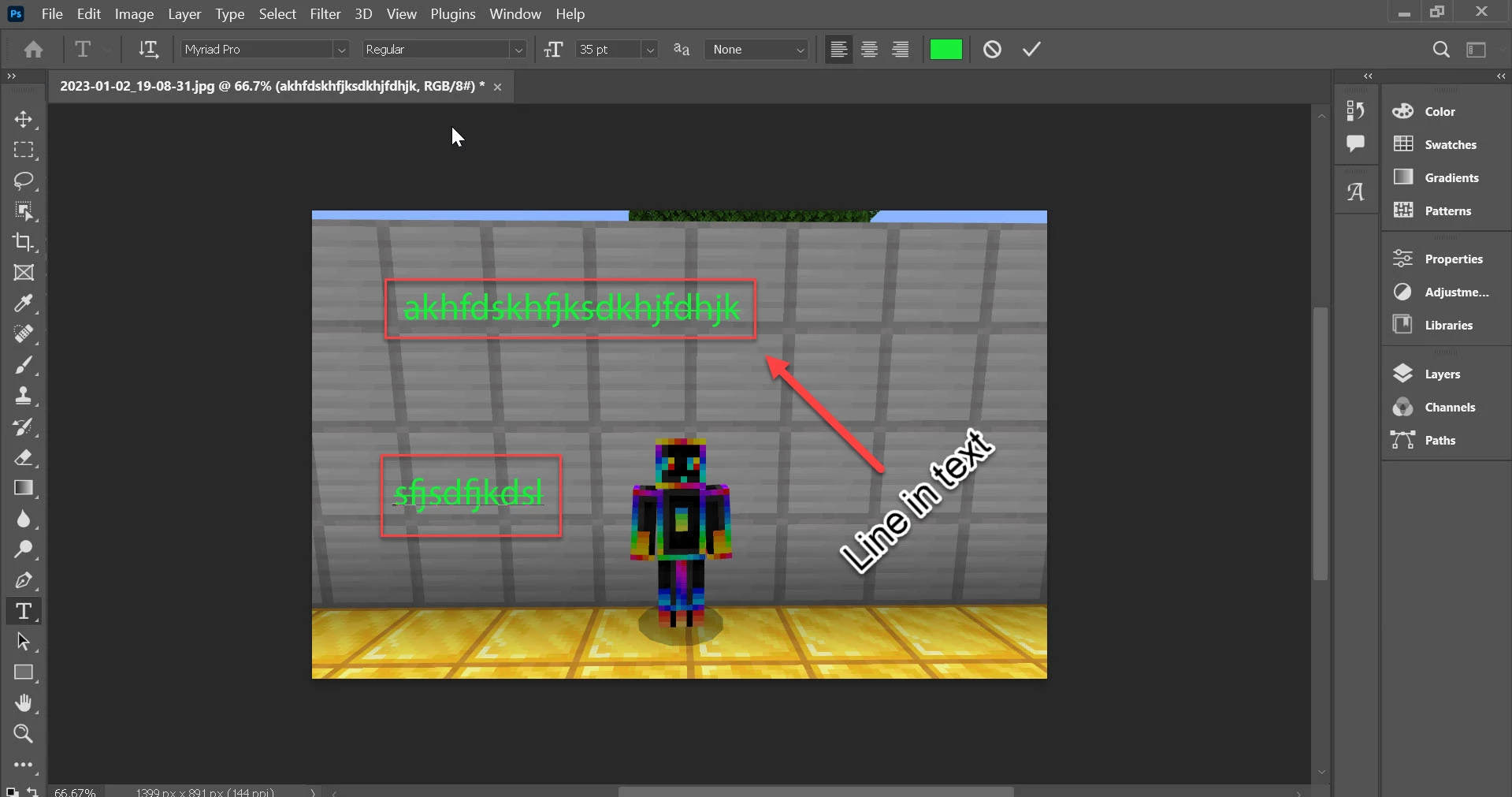Select the Eyedropper tool
The height and width of the screenshot is (797, 1512).
[24, 304]
